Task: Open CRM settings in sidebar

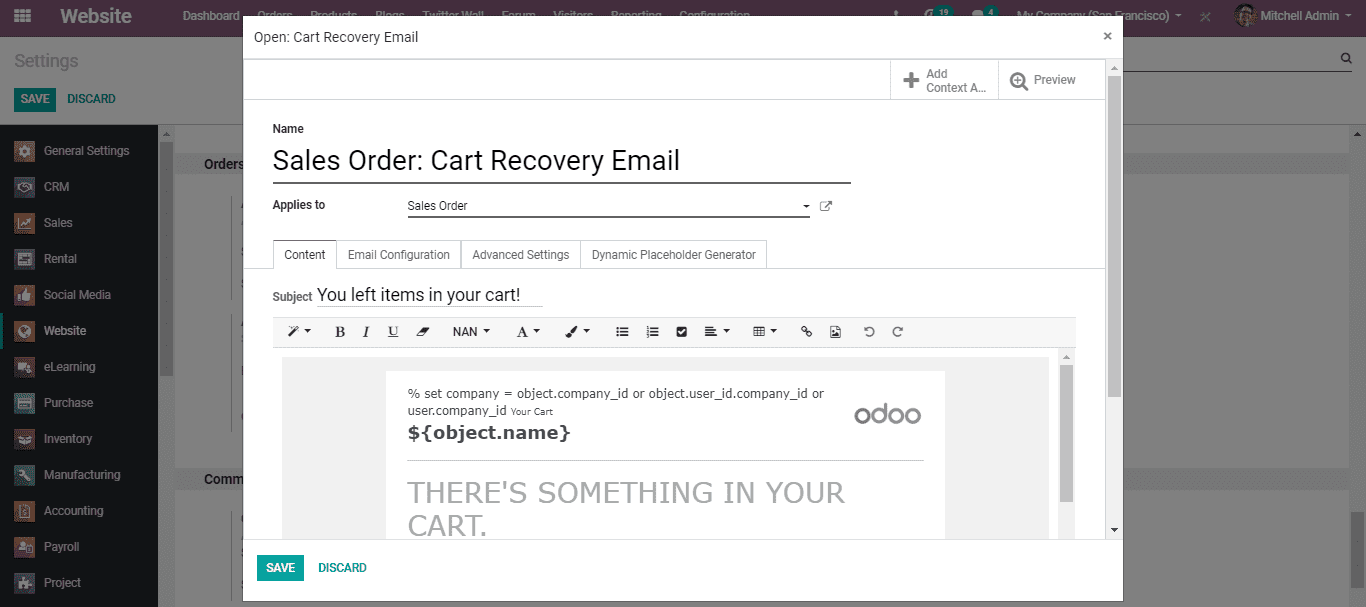Action: (x=79, y=187)
